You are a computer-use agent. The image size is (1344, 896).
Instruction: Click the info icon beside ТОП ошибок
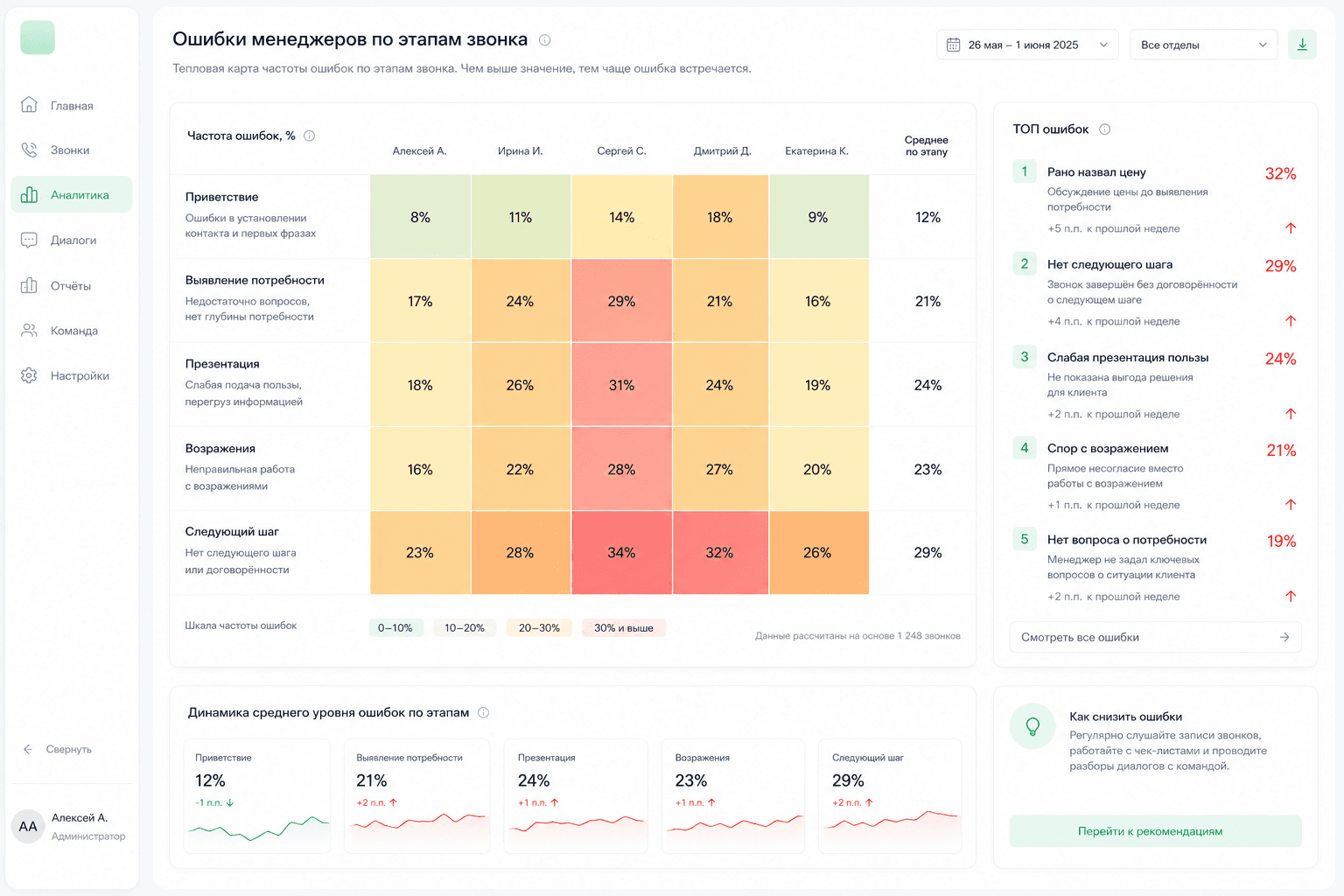point(1104,129)
